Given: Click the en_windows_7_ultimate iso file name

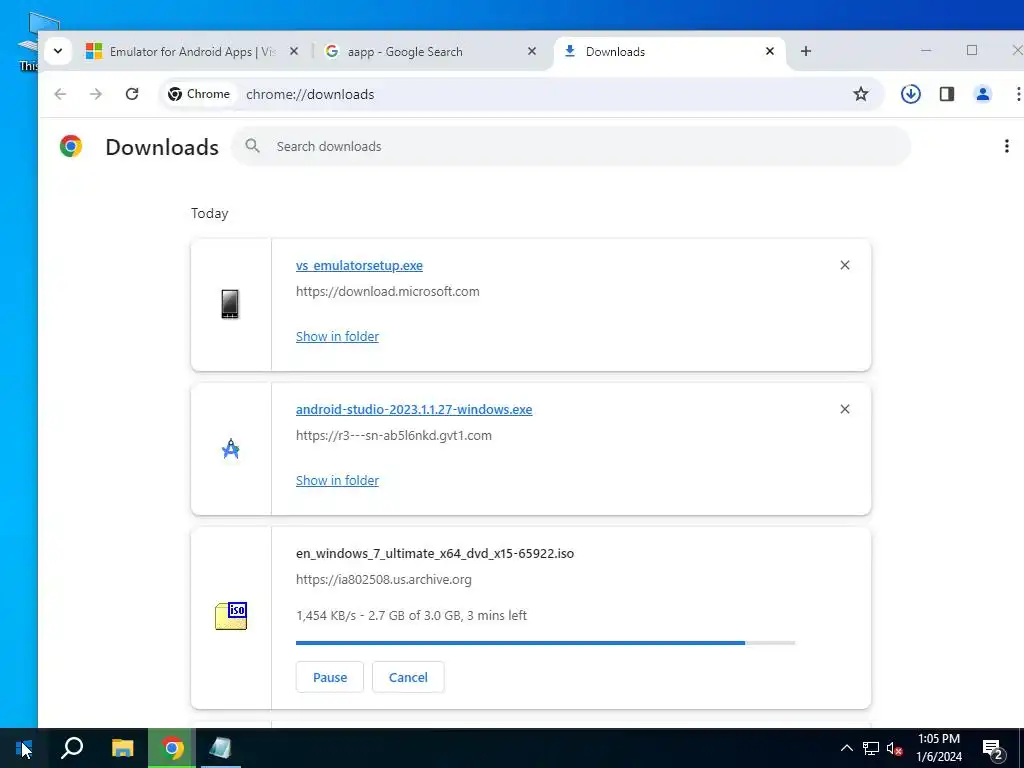Looking at the screenshot, I should (x=435, y=553).
